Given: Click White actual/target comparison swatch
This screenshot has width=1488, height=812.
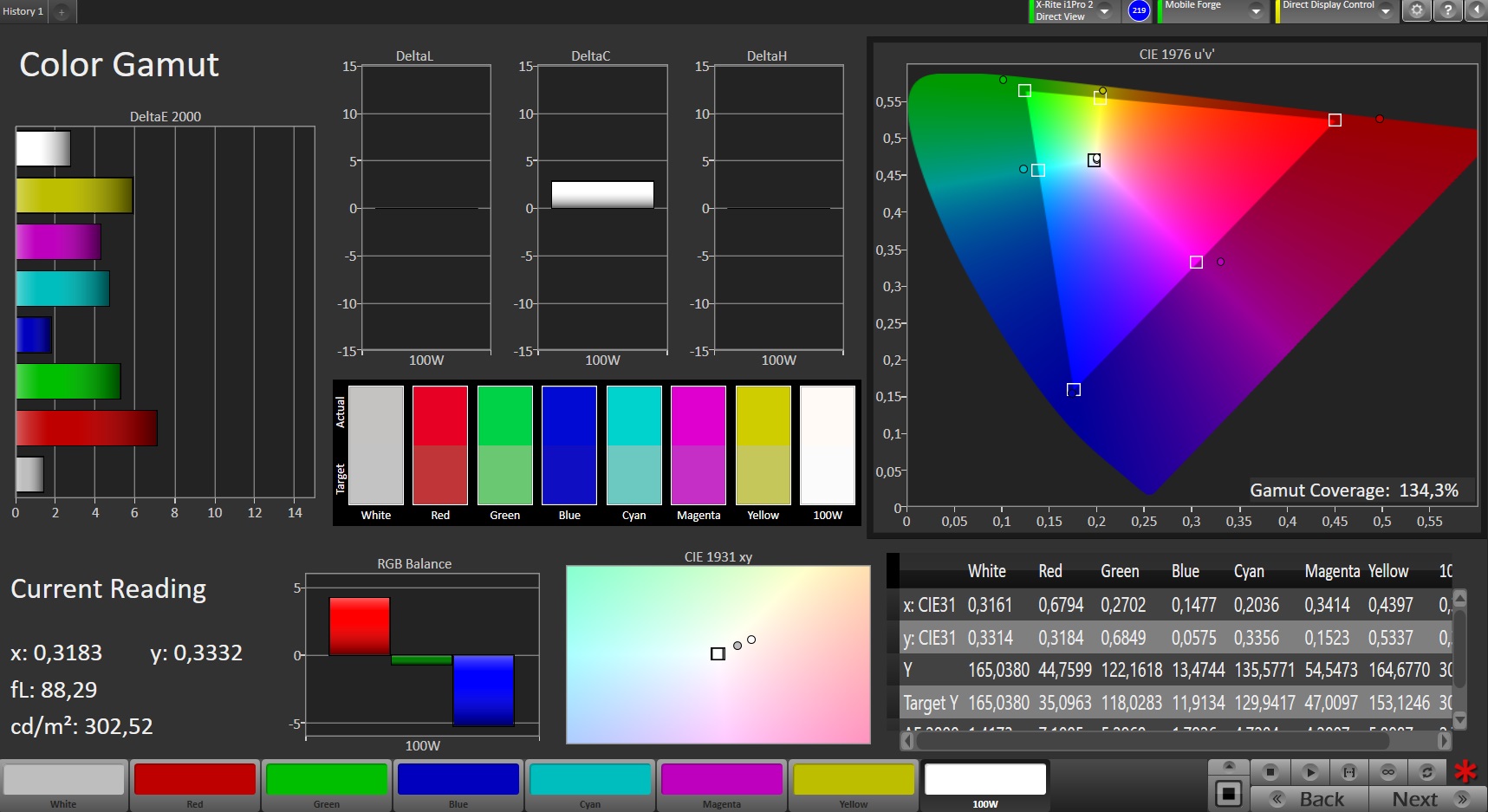Looking at the screenshot, I should pos(376,445).
